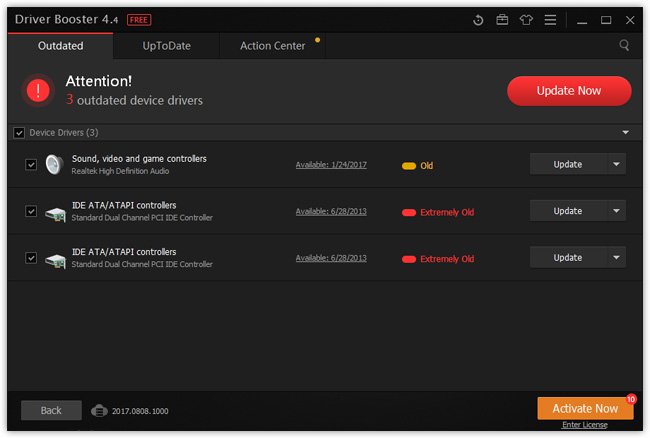Switch to the Outdated tab

(x=61, y=46)
